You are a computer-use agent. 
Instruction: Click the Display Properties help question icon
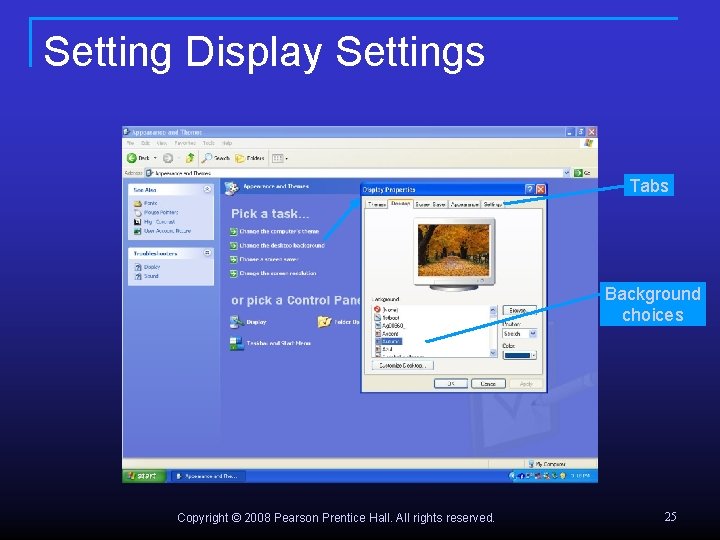click(529, 189)
